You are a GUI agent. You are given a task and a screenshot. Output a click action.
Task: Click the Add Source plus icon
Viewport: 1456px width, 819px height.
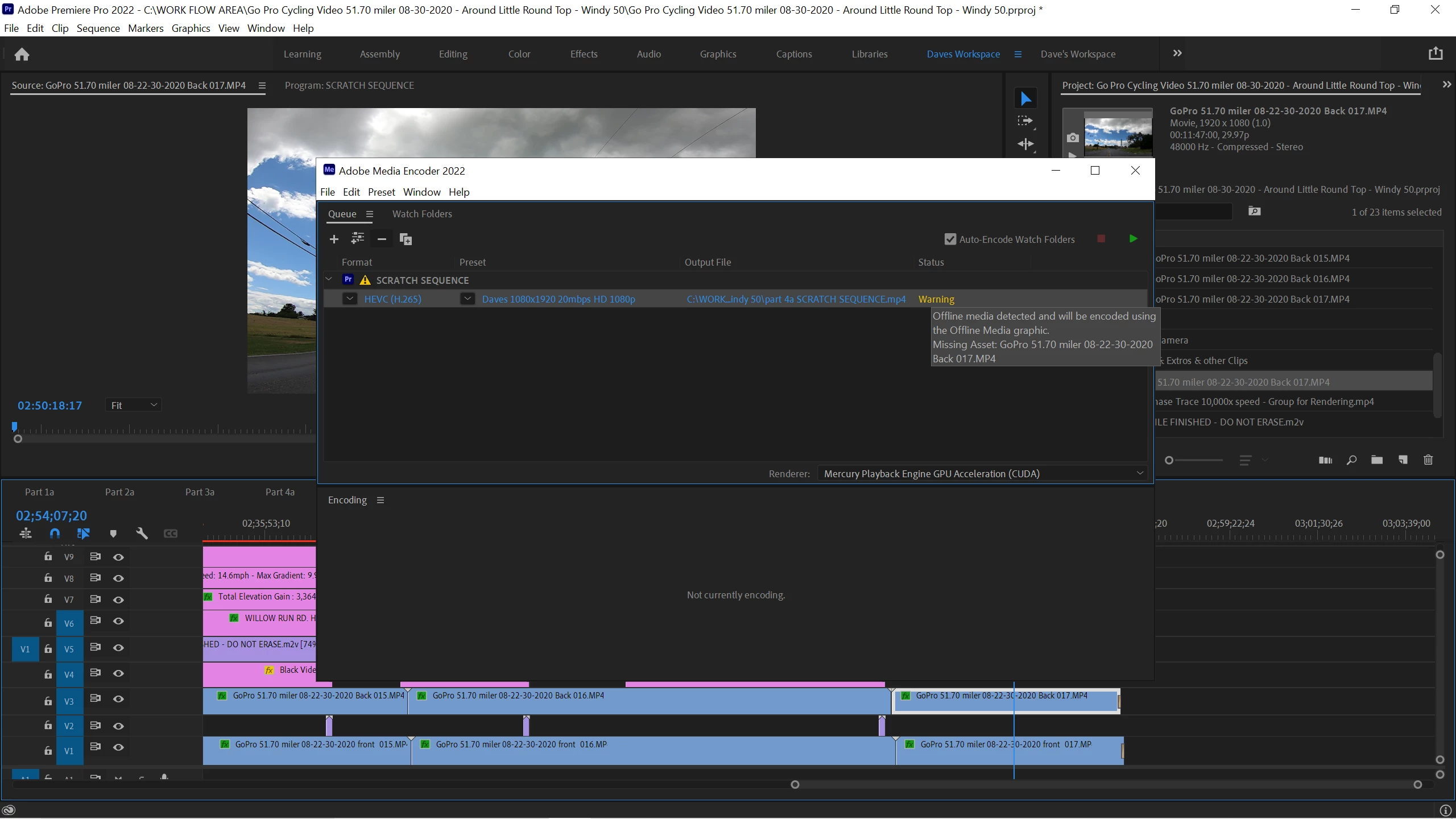click(x=334, y=239)
